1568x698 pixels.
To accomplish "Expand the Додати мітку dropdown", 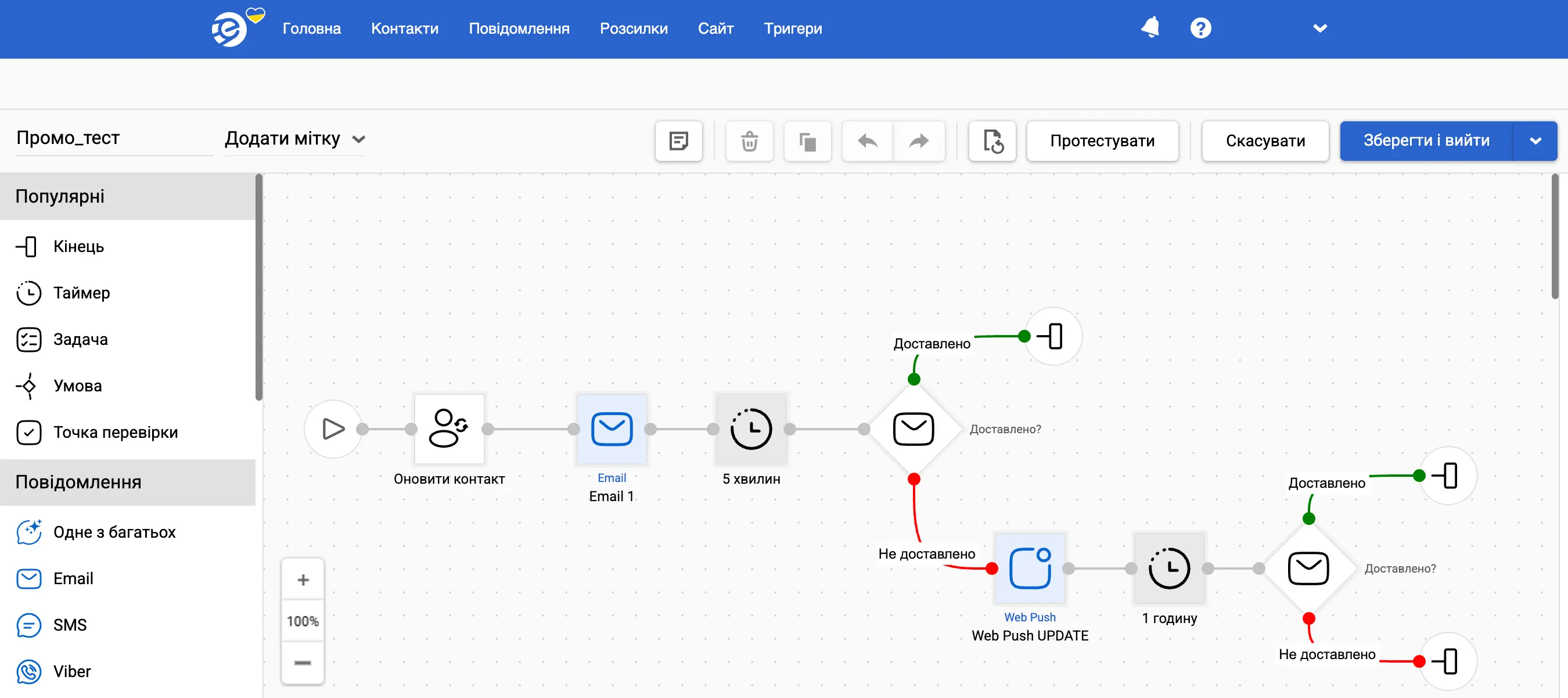I will tap(295, 139).
